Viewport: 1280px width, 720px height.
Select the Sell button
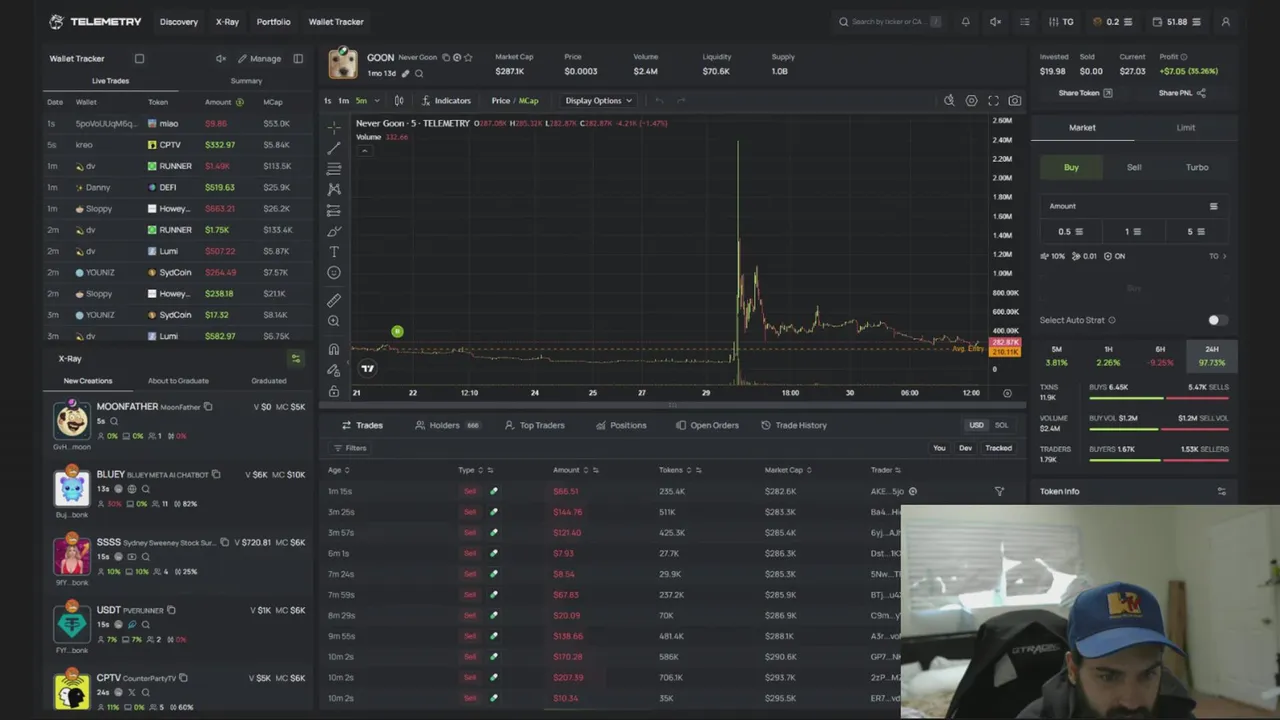(1134, 167)
